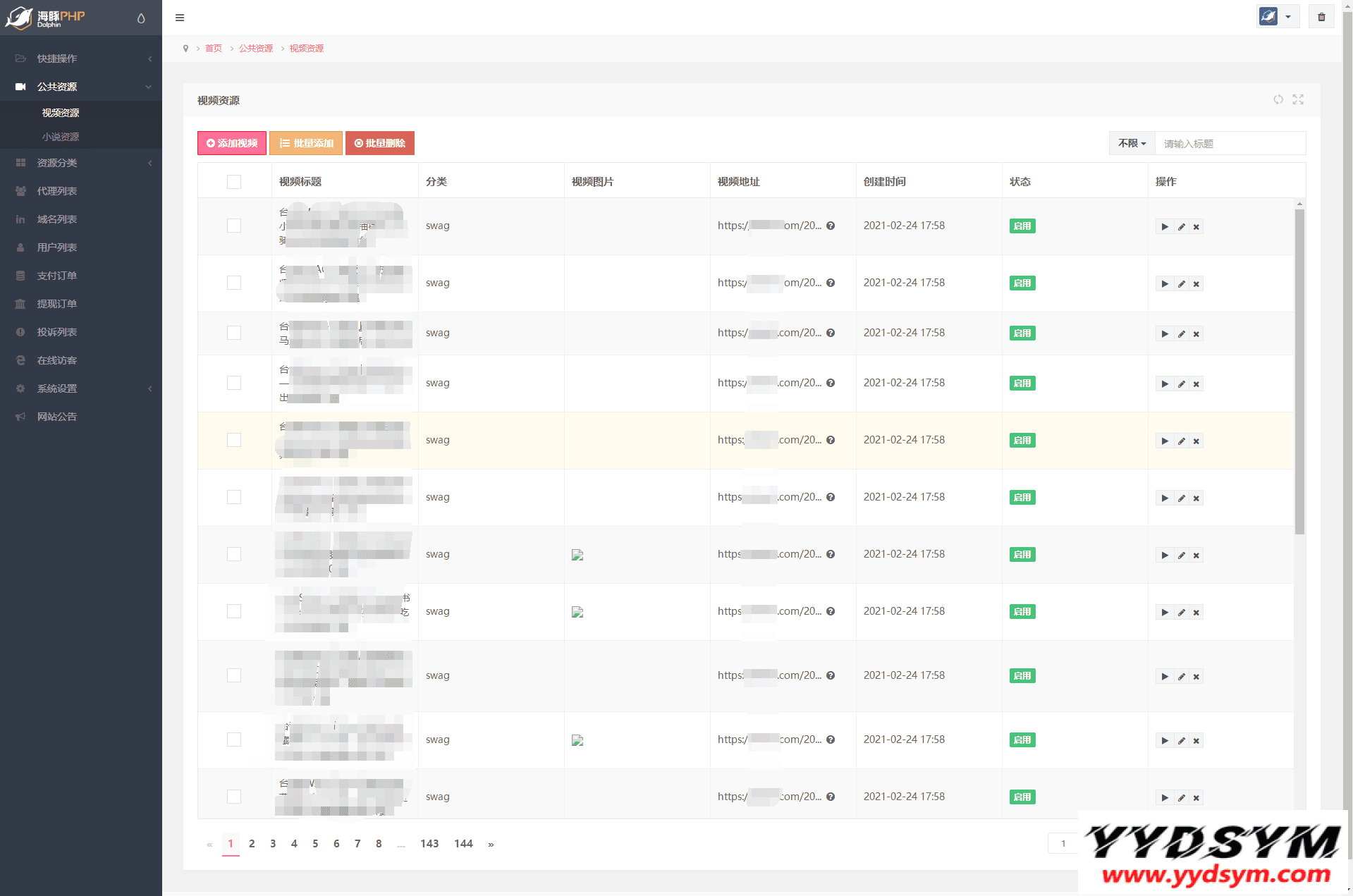Refresh the 视频资源 panel with the refresh icon
Viewport: 1353px width, 896px height.
point(1278,99)
